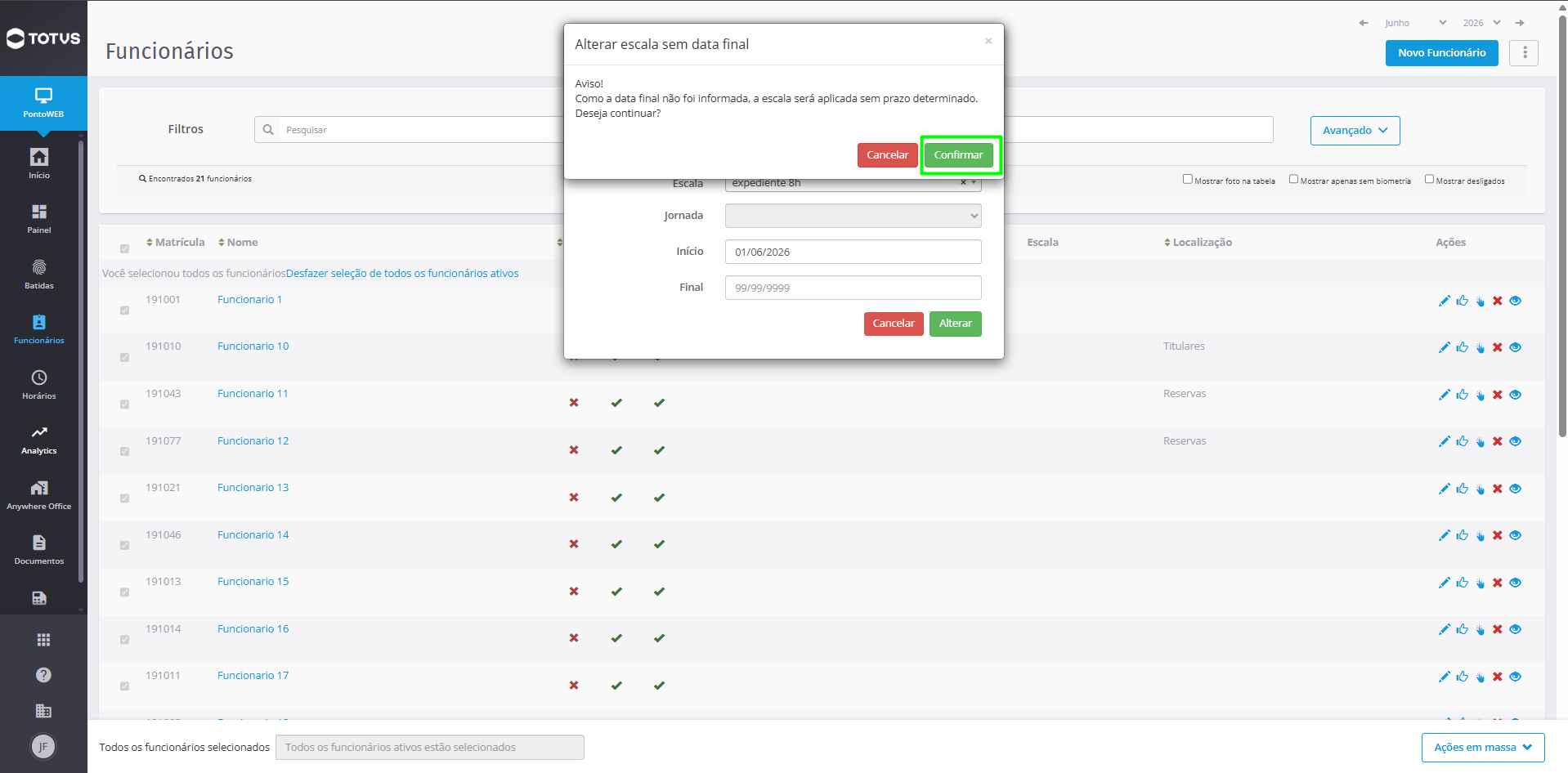
Task: Toggle visibility eye for Funcionario 10
Action: [1516, 347]
